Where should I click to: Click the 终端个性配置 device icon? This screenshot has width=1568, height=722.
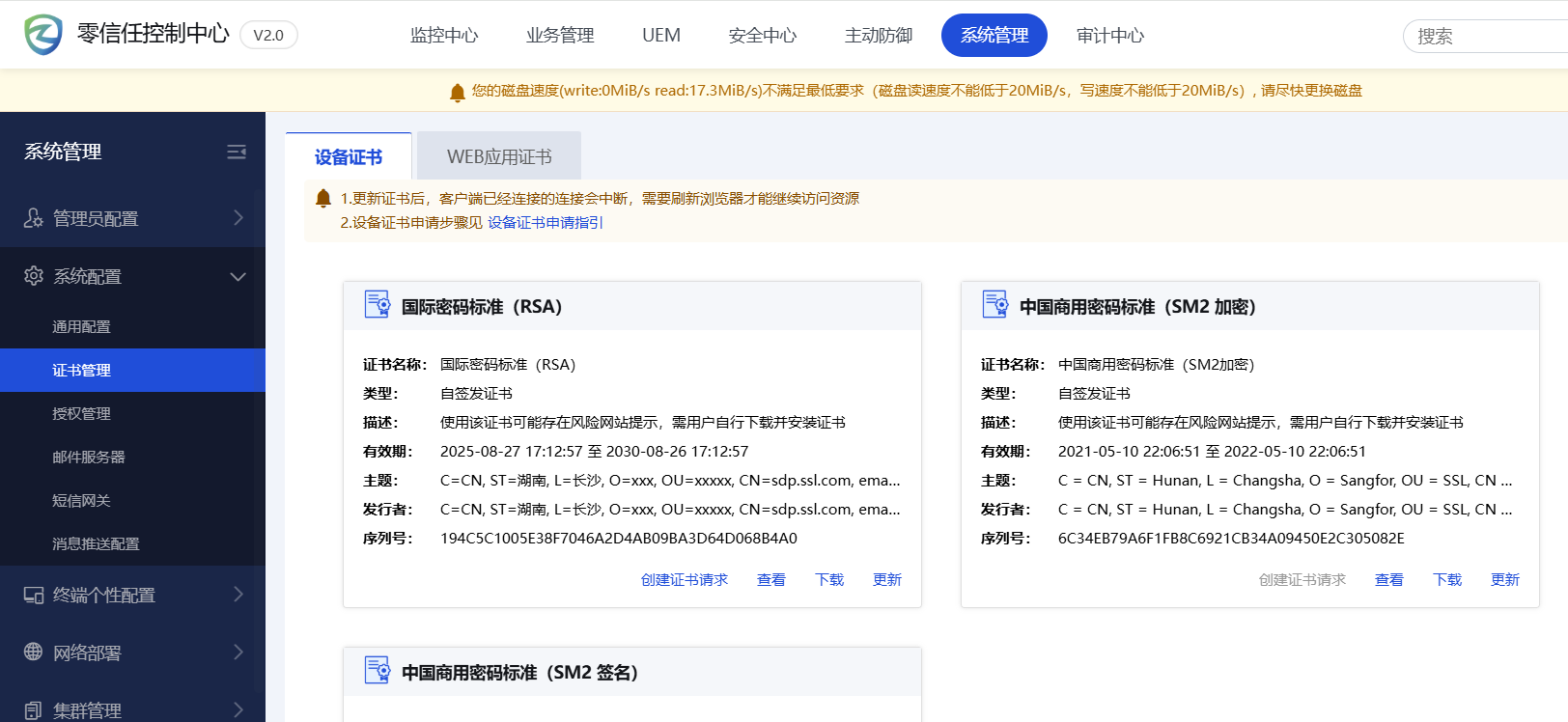point(34,595)
